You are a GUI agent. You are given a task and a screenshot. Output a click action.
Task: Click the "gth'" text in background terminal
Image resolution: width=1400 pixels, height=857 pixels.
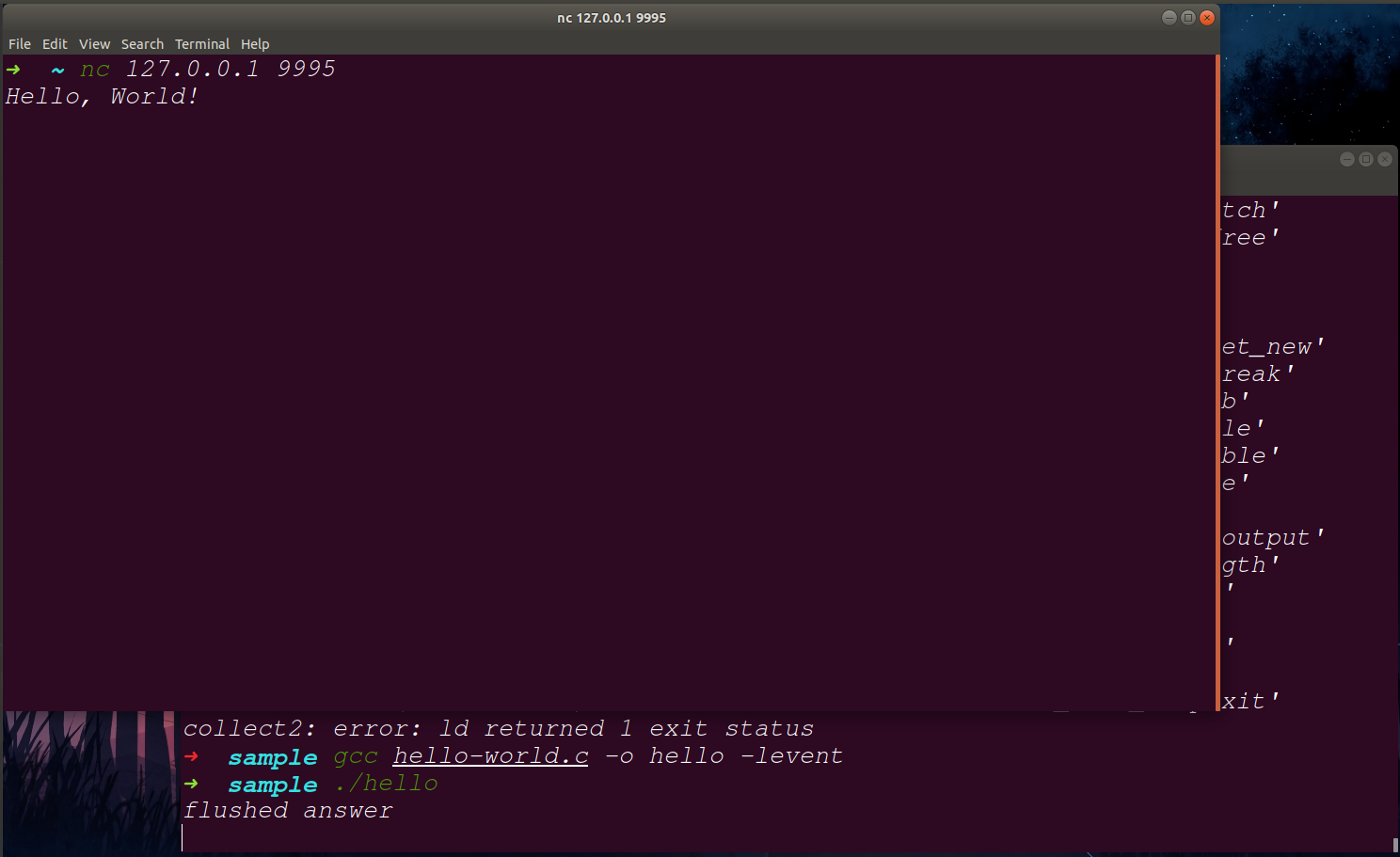[x=1250, y=565]
